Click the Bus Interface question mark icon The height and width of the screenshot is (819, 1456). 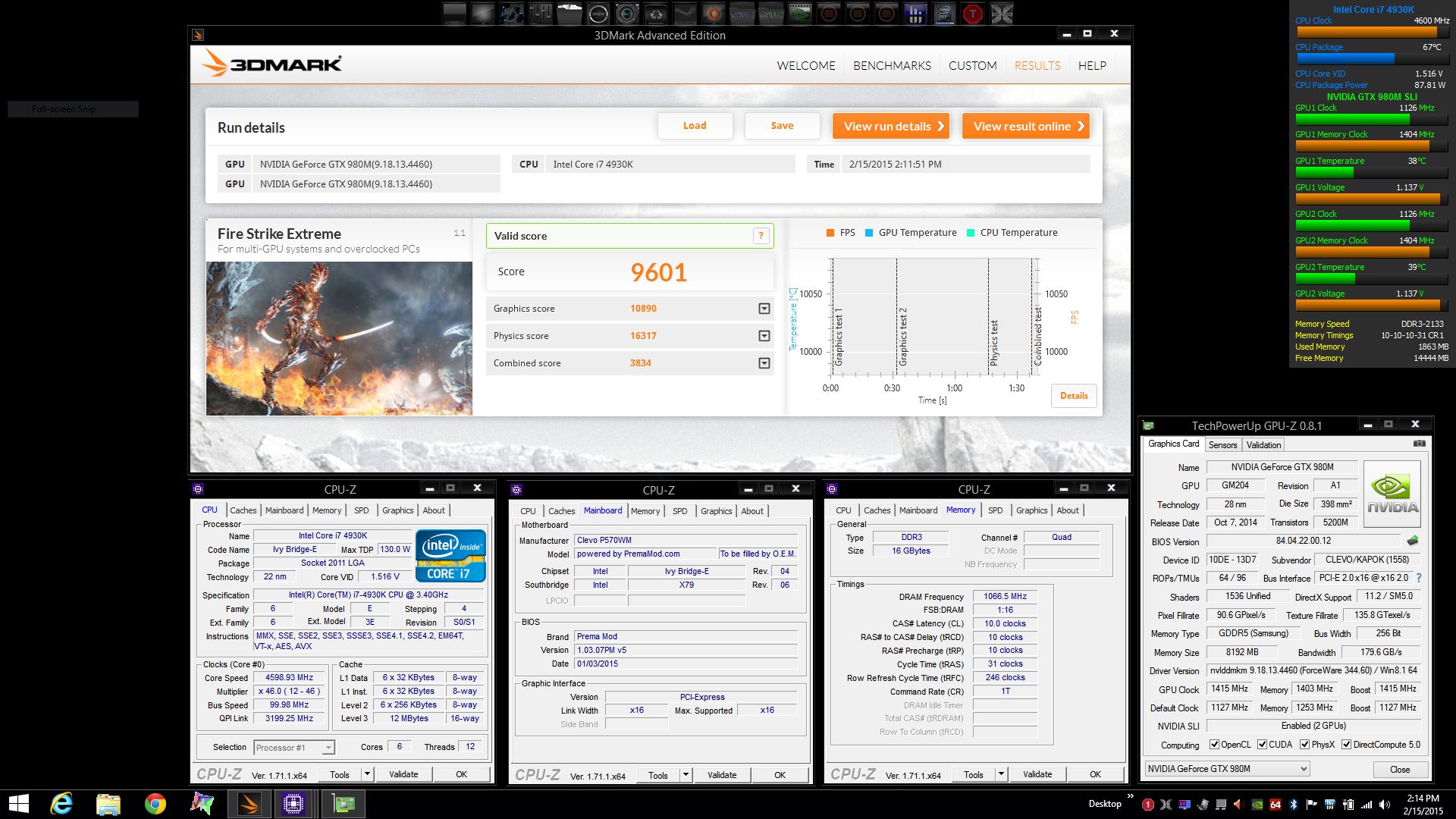[x=1418, y=578]
